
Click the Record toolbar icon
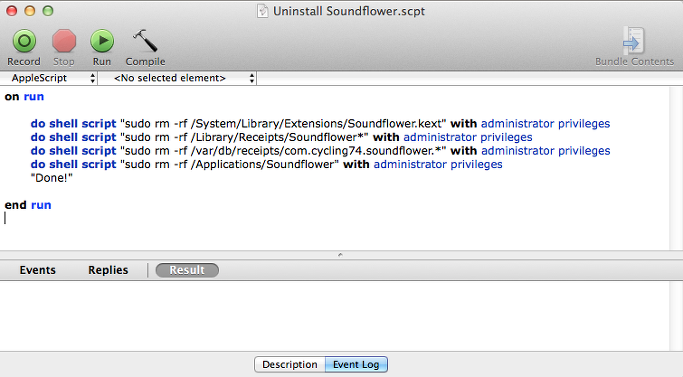pos(24,41)
